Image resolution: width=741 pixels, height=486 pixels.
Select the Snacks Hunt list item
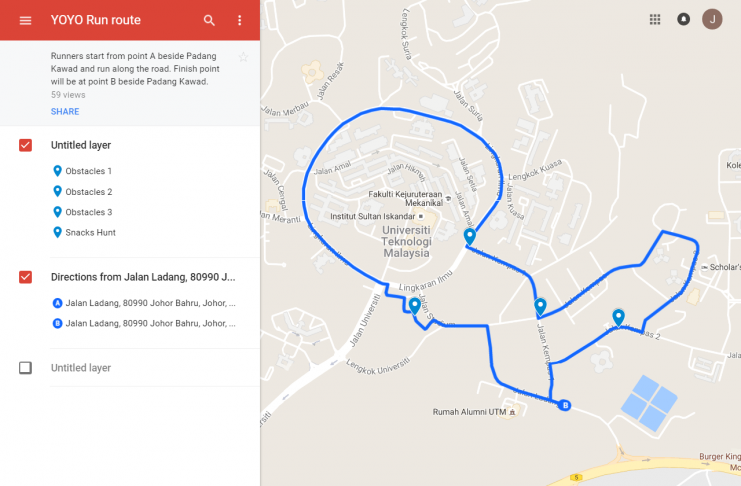point(84,233)
